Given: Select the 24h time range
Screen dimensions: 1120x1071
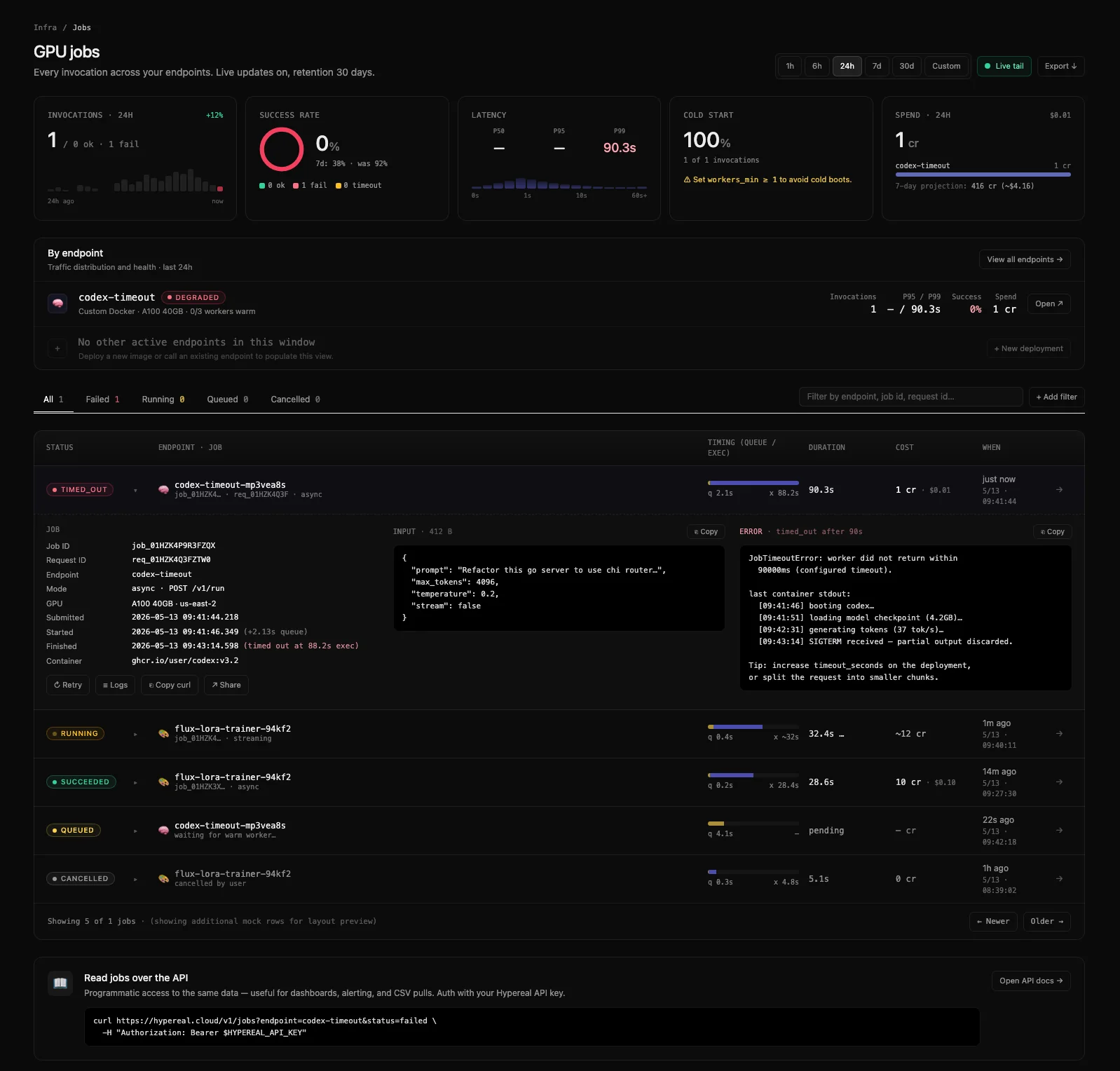Looking at the screenshot, I should pos(847,66).
